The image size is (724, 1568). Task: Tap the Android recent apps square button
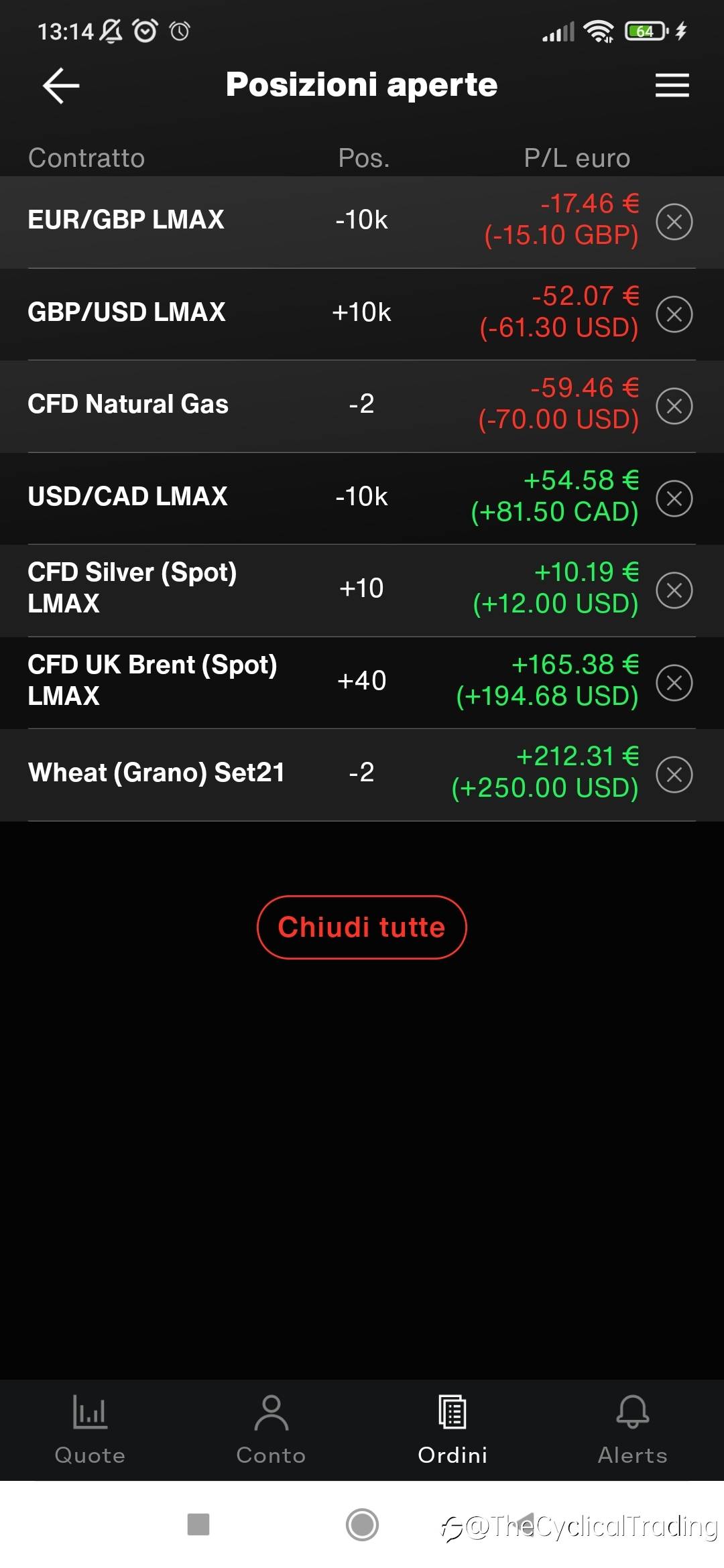[x=198, y=1524]
